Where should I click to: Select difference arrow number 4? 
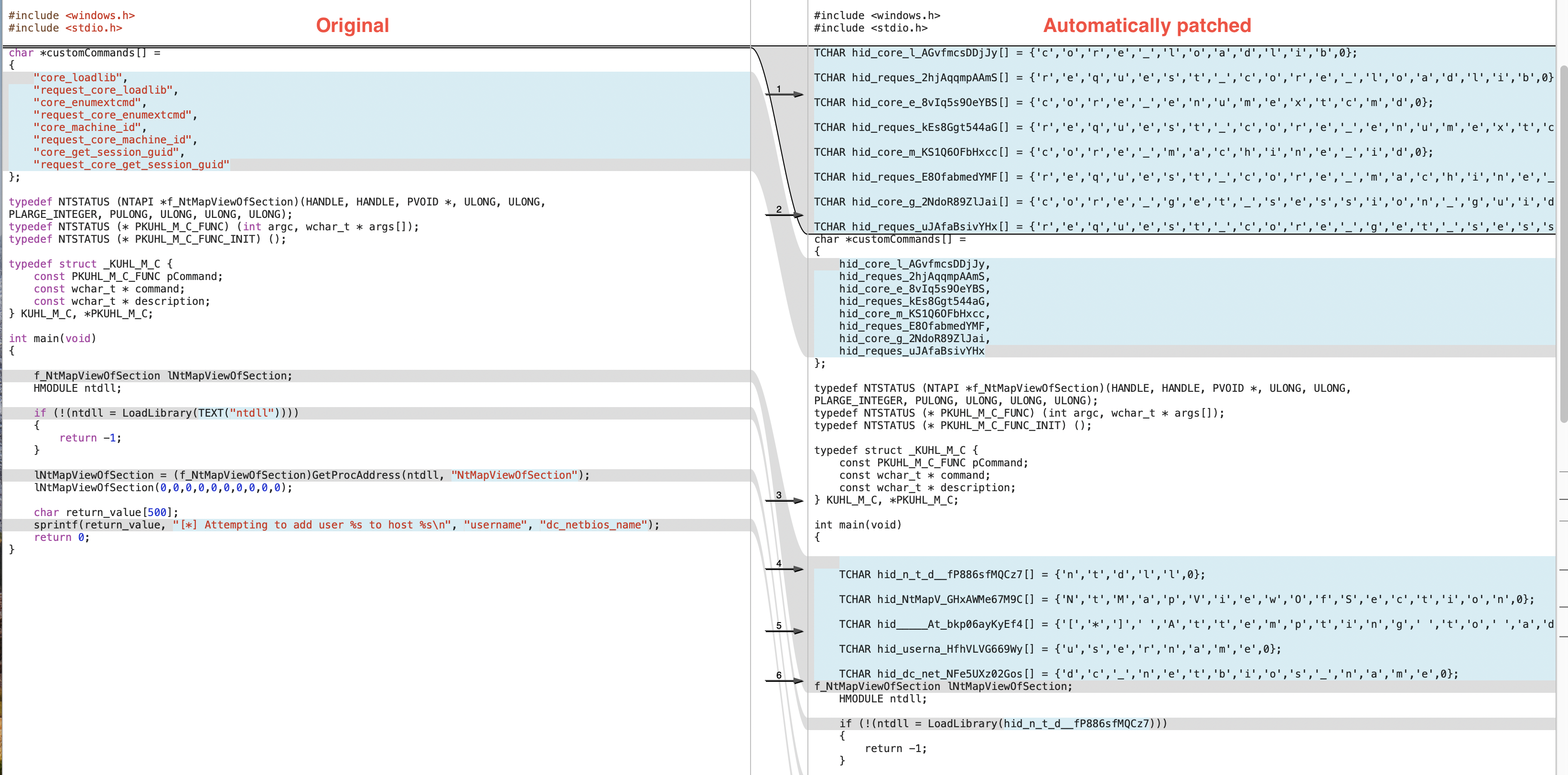[x=784, y=569]
